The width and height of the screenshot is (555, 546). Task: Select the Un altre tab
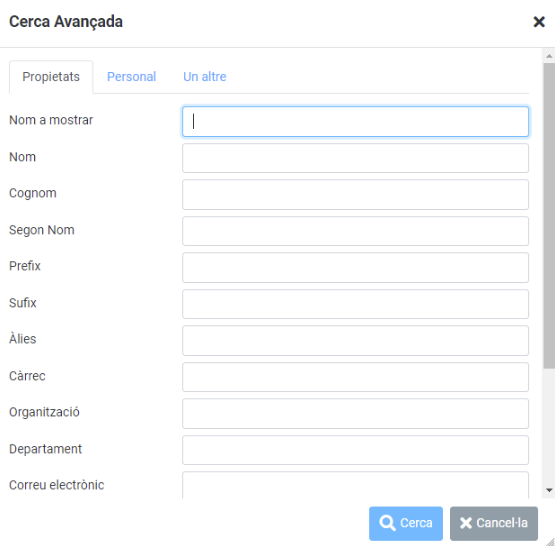pyautogui.click(x=205, y=77)
